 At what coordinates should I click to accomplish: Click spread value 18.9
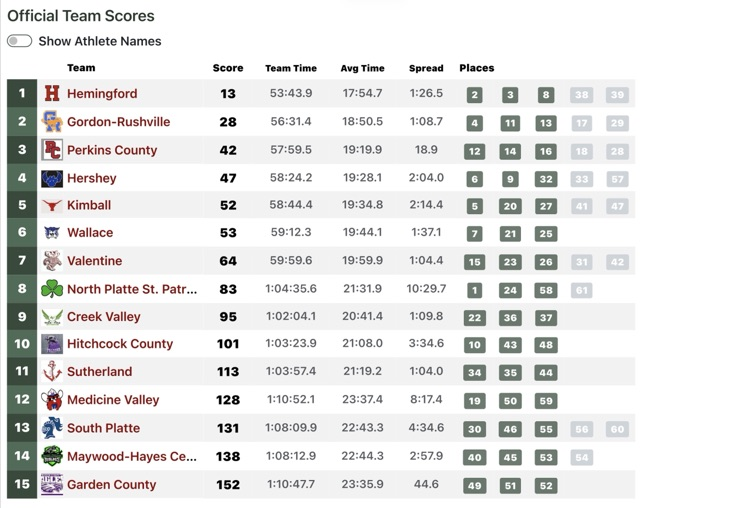tap(426, 149)
